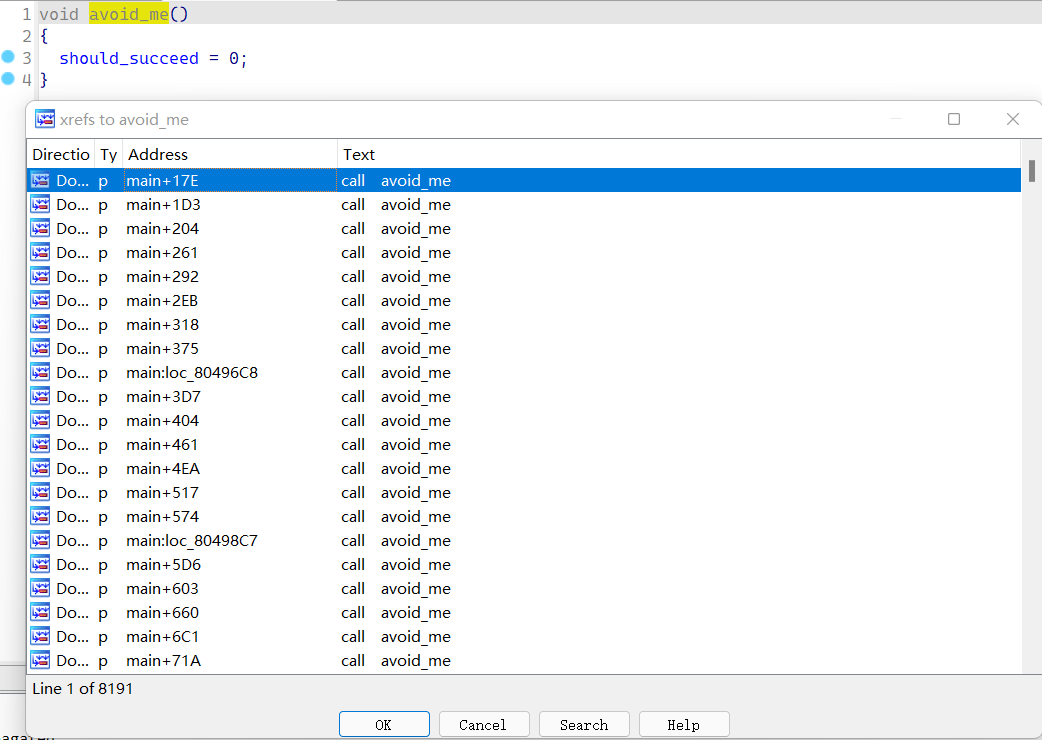Image resolution: width=1042 pixels, height=740 pixels.
Task: Click the xref icon on the main+404 row
Action: pyautogui.click(x=41, y=420)
